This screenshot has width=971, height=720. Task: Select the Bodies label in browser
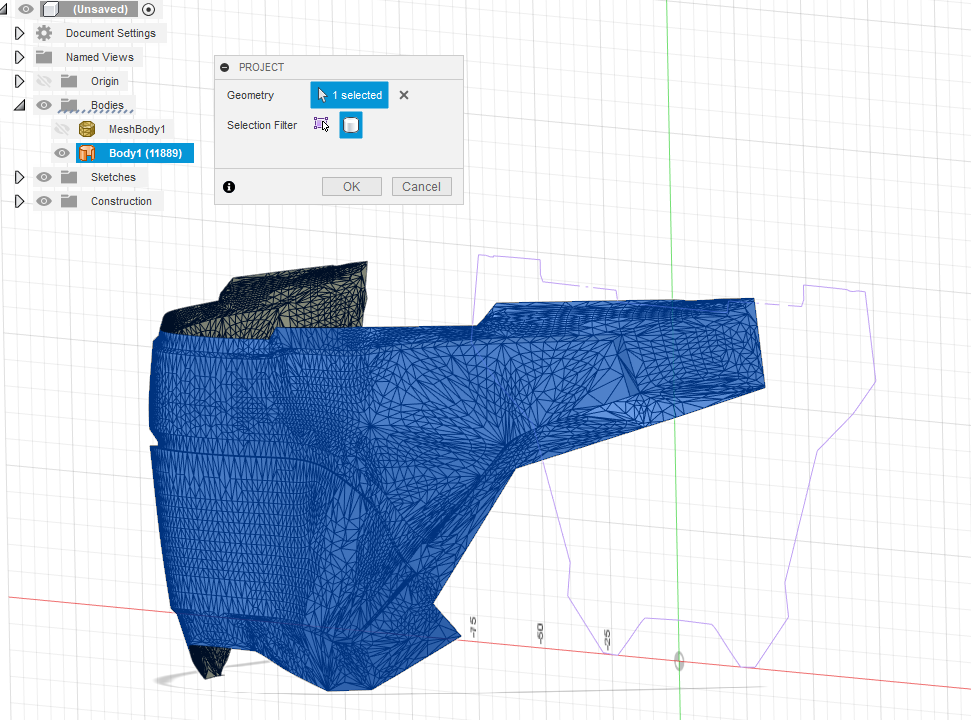107,105
